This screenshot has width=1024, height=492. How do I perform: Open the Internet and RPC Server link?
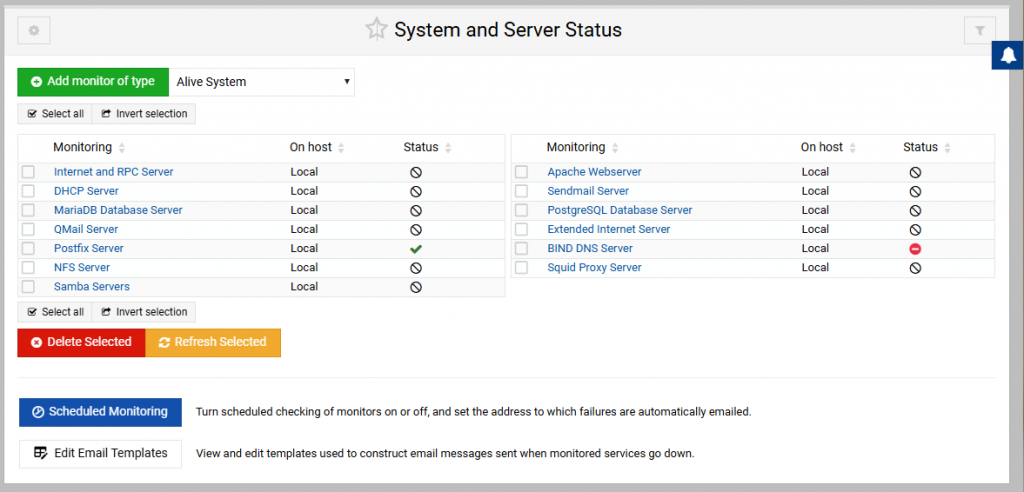114,172
